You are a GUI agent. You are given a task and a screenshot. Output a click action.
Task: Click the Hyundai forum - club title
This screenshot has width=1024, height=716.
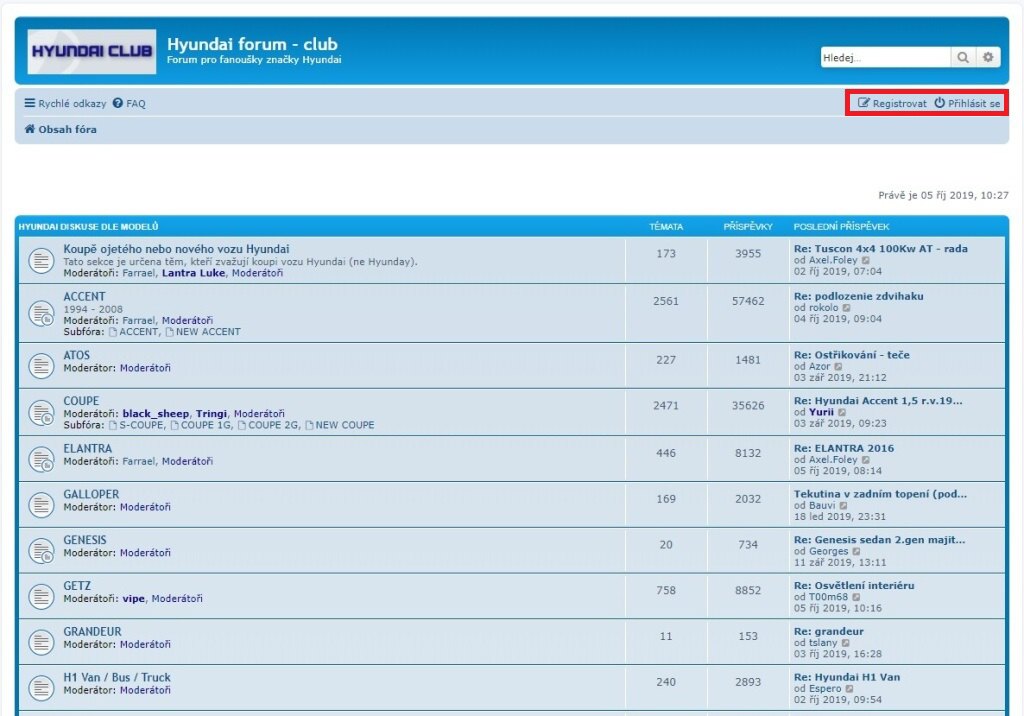pyautogui.click(x=252, y=44)
